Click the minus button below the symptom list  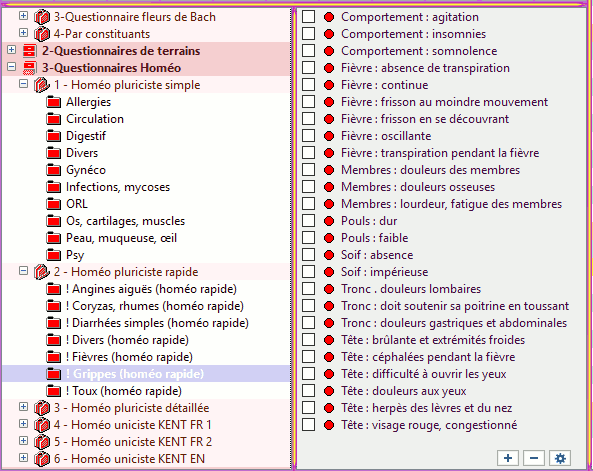534,458
